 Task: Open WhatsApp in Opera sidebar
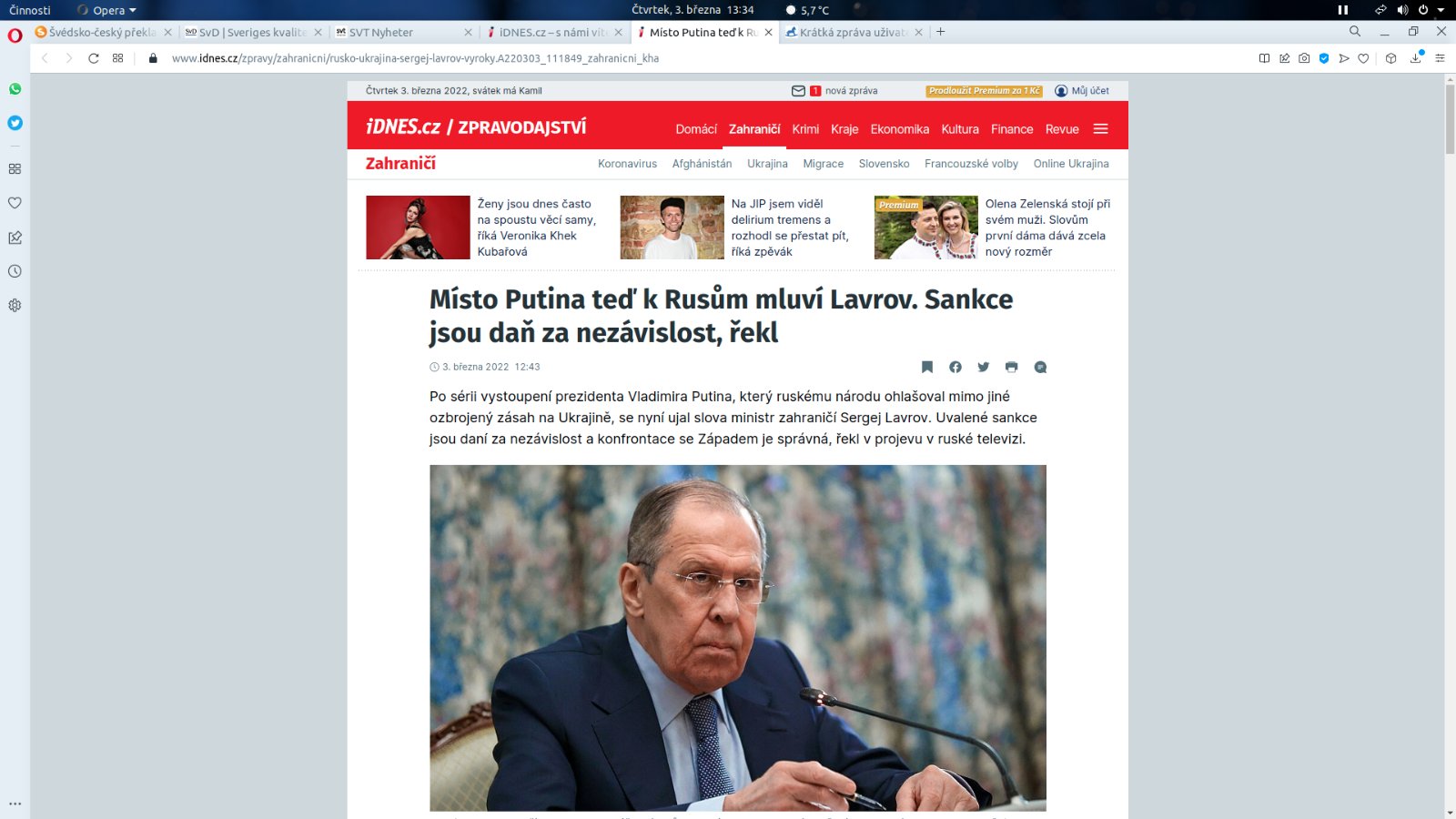pos(15,89)
